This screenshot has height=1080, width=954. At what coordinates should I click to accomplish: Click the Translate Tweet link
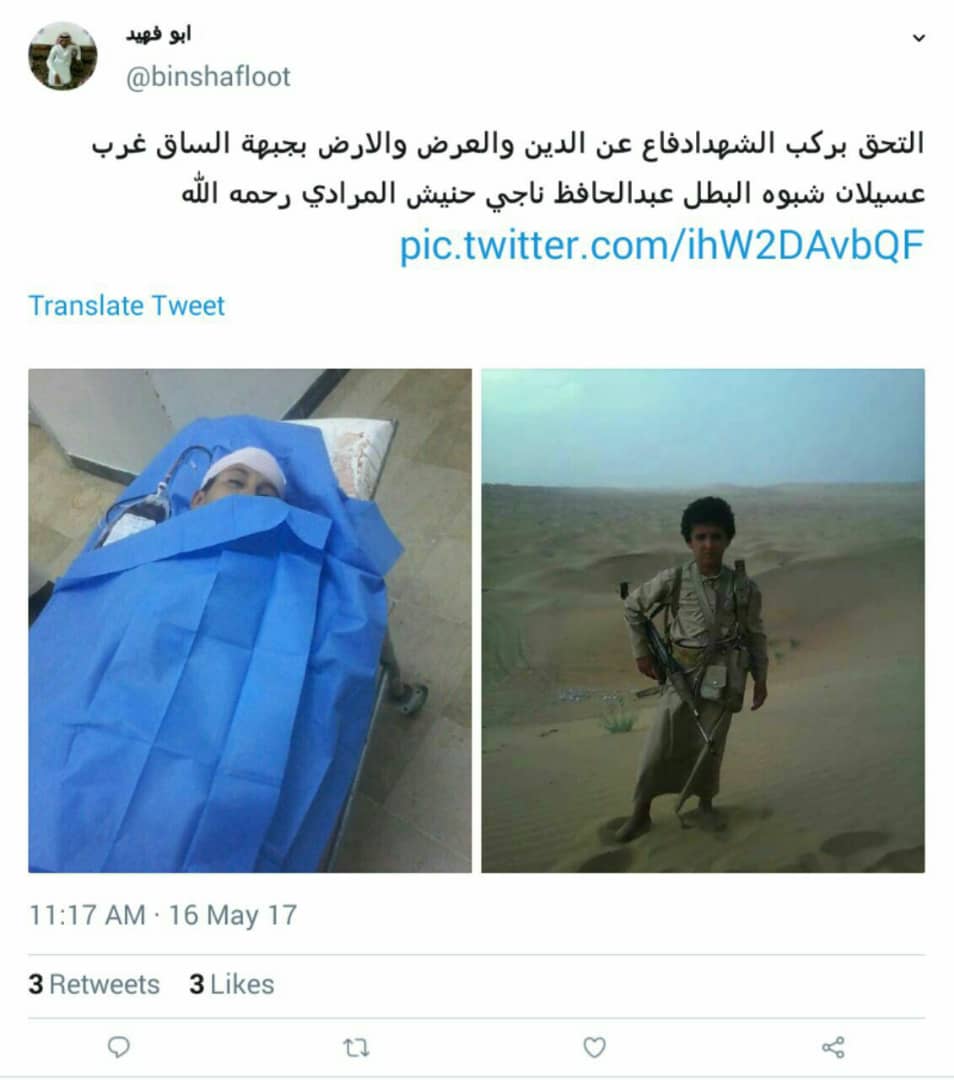(127, 305)
